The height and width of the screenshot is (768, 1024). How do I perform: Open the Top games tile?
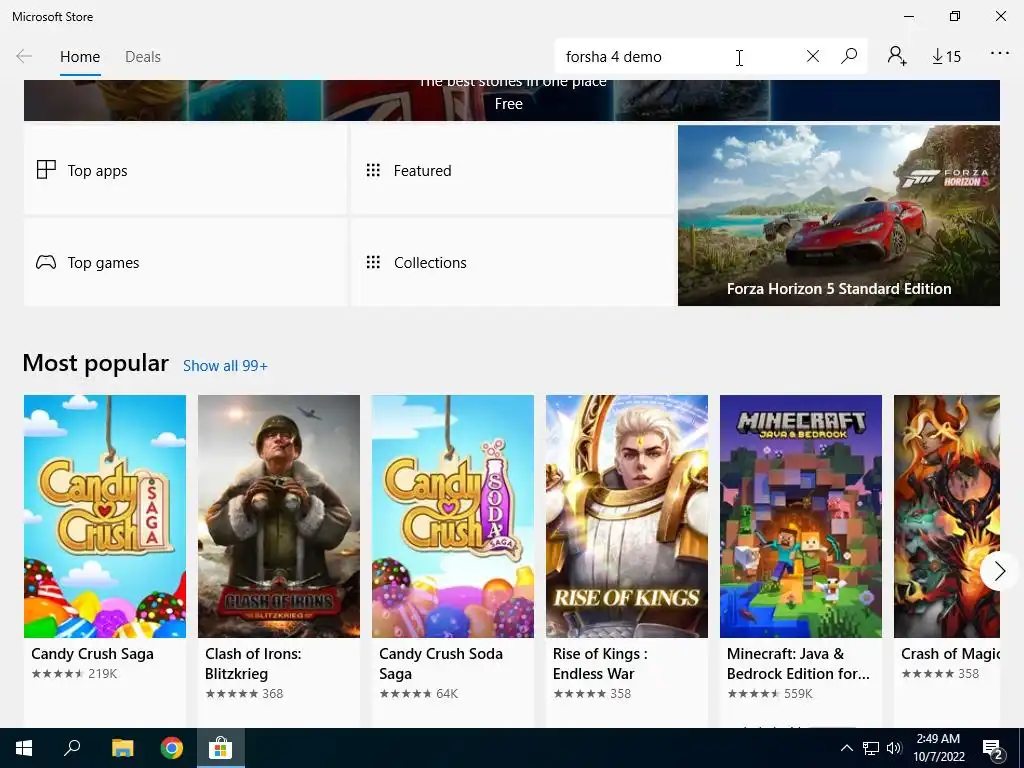pyautogui.click(x=185, y=263)
